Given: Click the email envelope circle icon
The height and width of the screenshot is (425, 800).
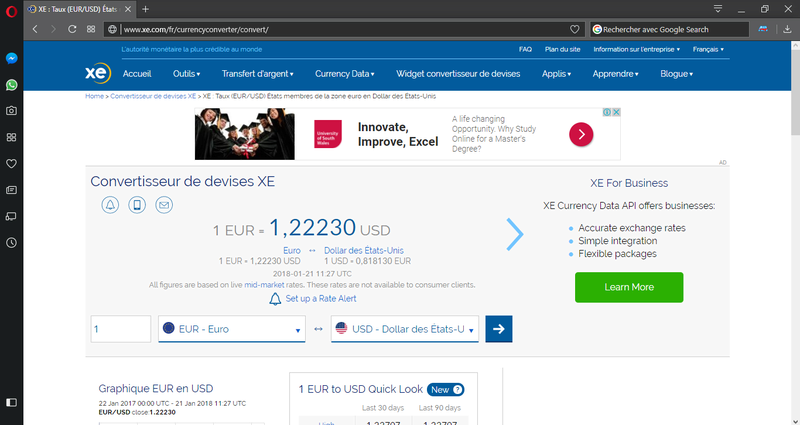Looking at the screenshot, I should 164,205.
